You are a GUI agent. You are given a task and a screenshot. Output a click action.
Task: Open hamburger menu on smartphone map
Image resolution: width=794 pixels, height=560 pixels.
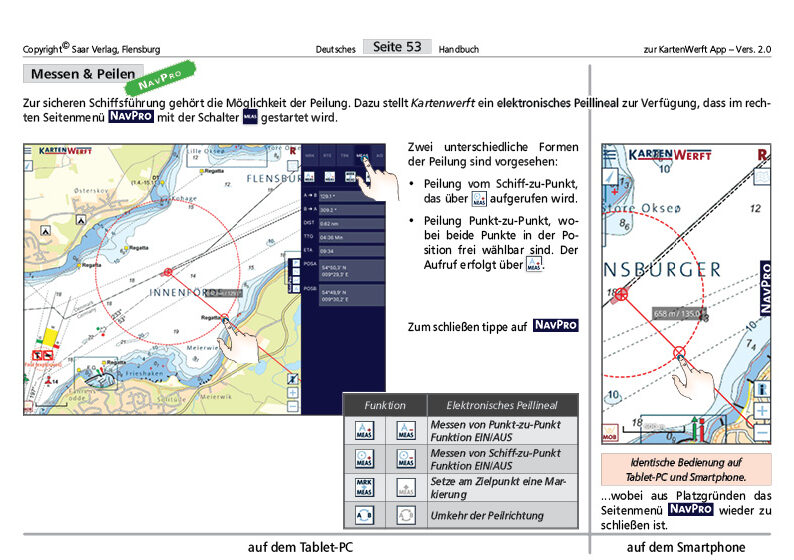tap(609, 154)
